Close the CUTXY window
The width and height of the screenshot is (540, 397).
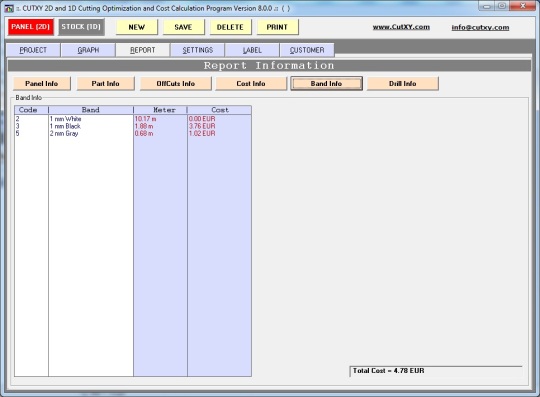pos(522,6)
